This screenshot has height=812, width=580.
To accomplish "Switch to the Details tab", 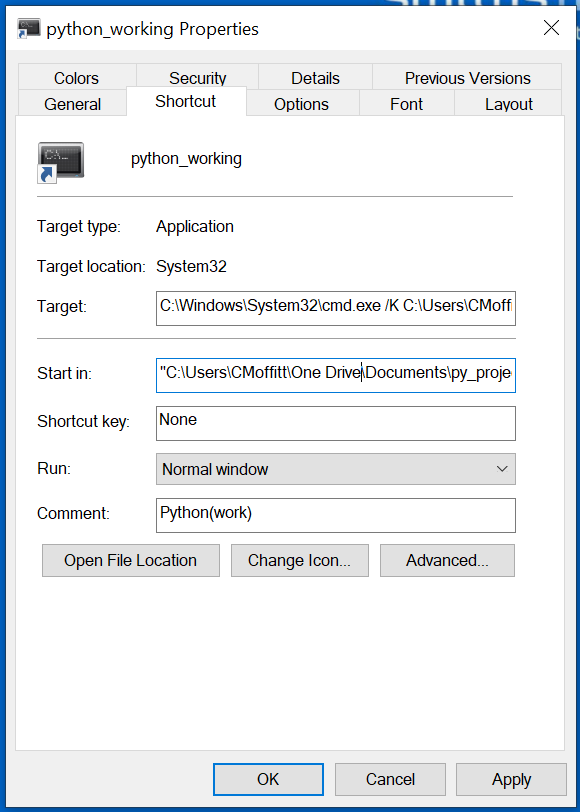I will (x=315, y=78).
